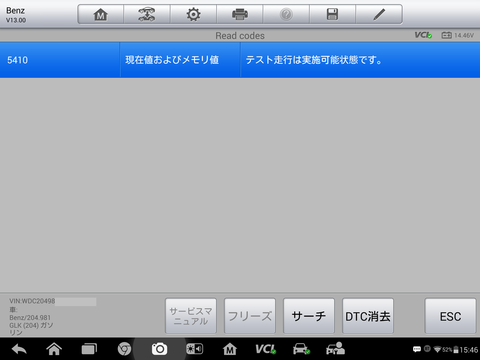Viewport: 480px width, 360px height.
Task: Exit the screen with the ESC button
Action: click(x=450, y=316)
